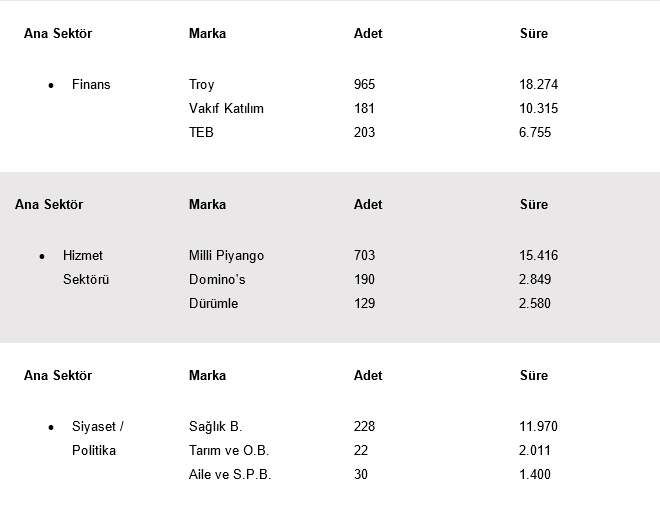
Task: Select the Hizmet sector label
Action: coord(83,256)
